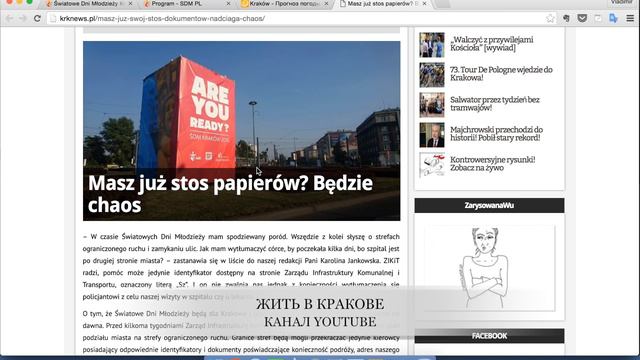Click the krknews.pl address bar

point(300,18)
